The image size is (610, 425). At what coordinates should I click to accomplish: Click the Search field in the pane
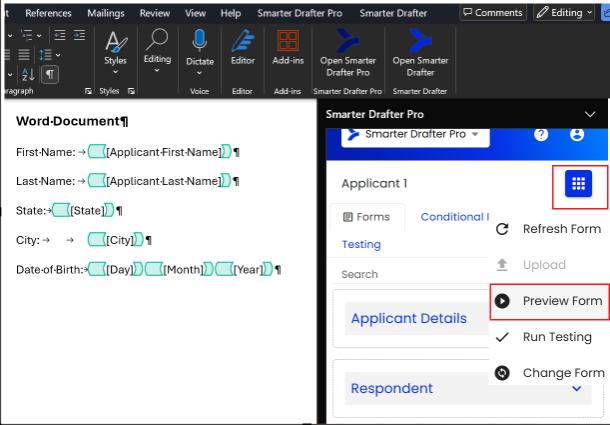coord(410,274)
